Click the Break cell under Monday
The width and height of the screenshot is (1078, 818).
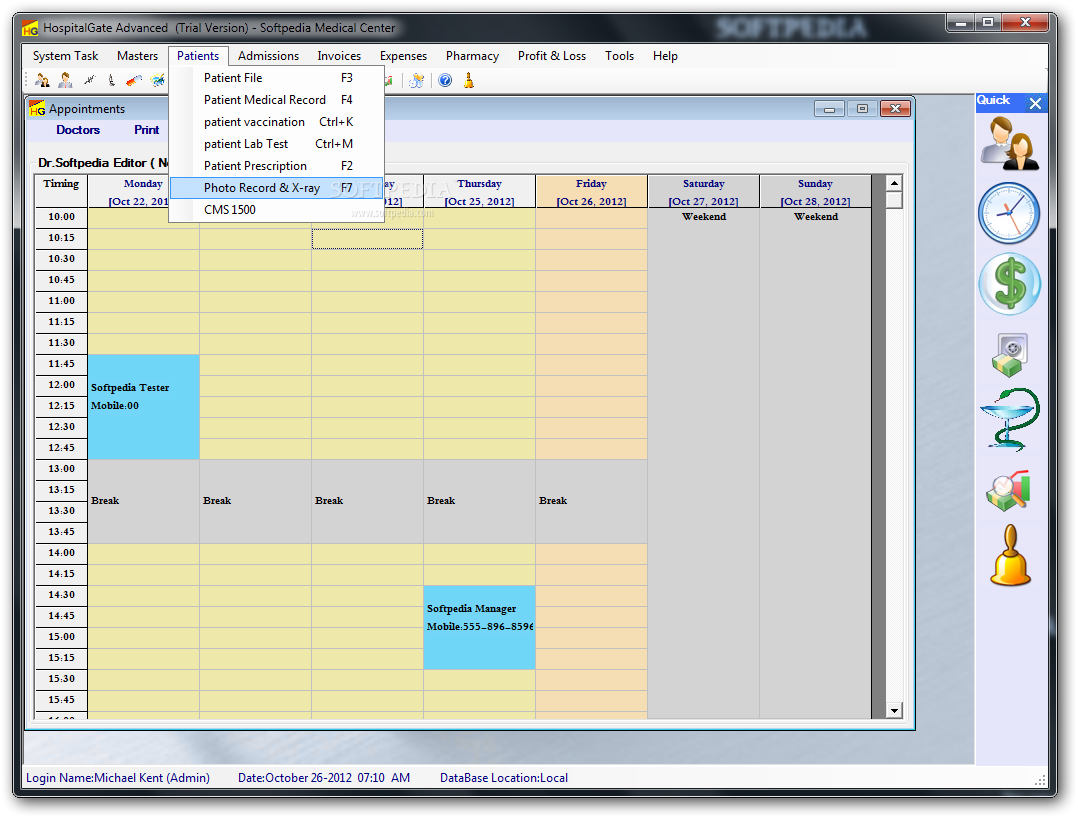pos(144,501)
